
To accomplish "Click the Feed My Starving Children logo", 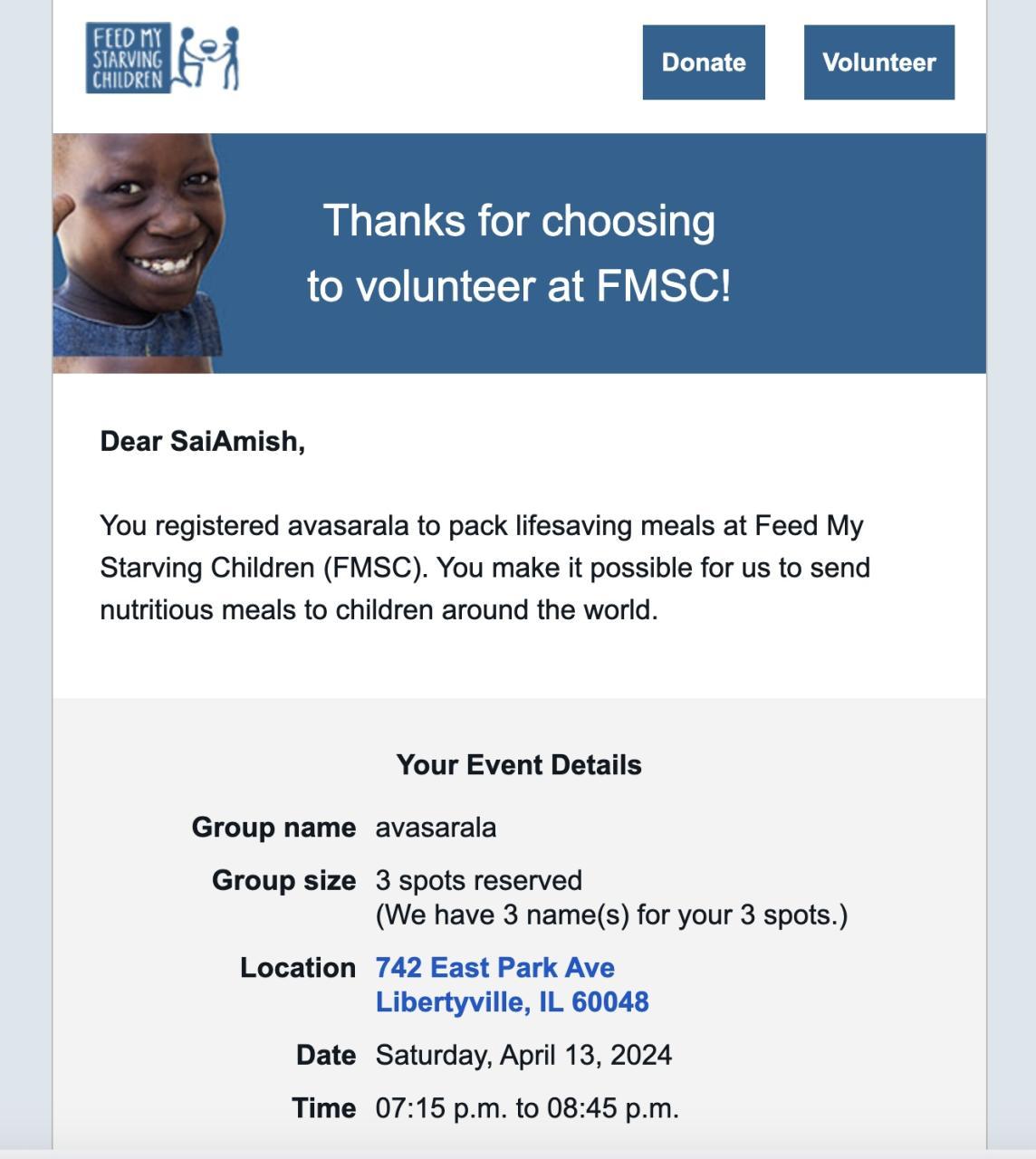I will pos(162,58).
